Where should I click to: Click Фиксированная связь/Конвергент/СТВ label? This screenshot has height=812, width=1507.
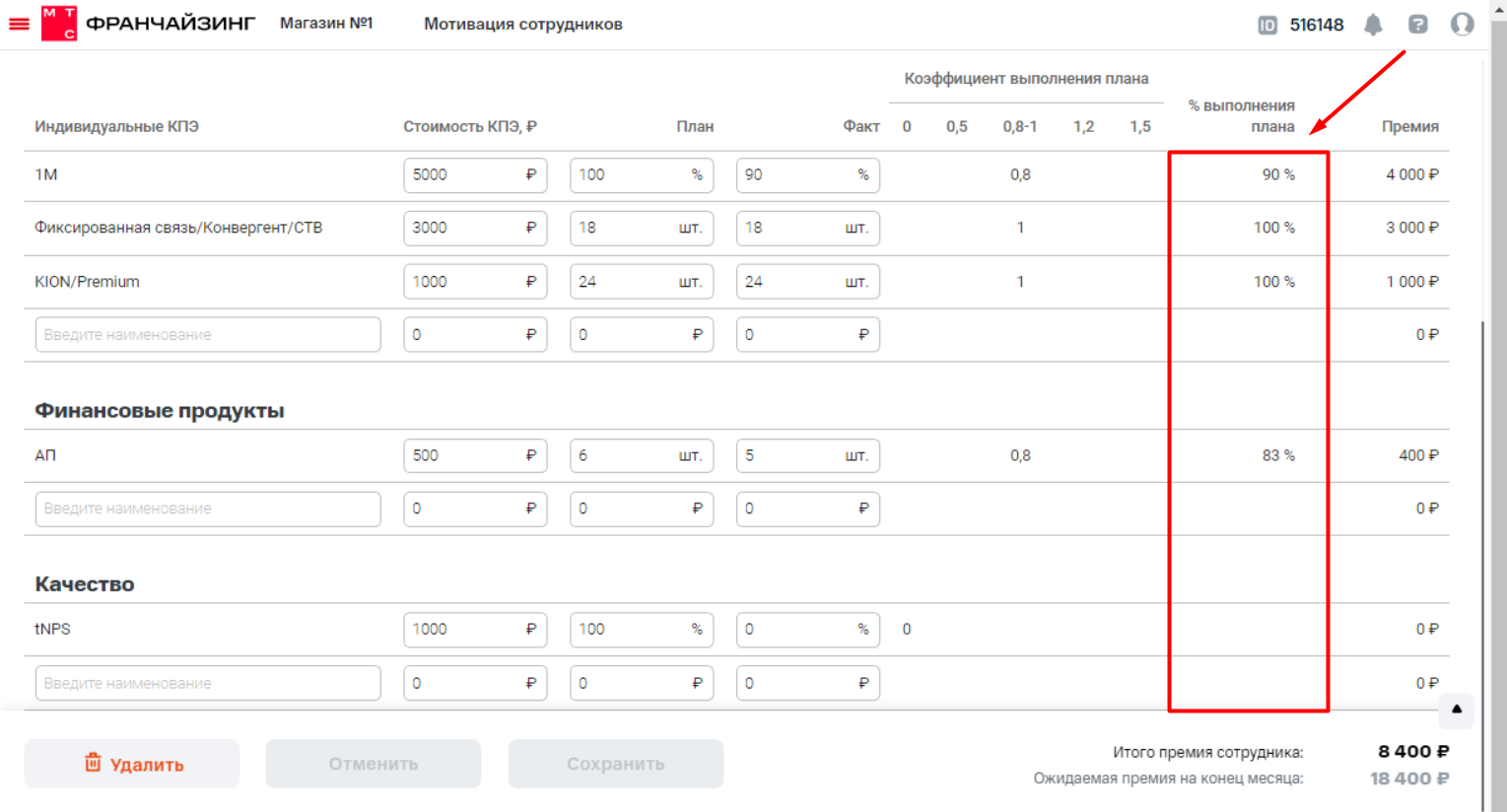(x=178, y=228)
